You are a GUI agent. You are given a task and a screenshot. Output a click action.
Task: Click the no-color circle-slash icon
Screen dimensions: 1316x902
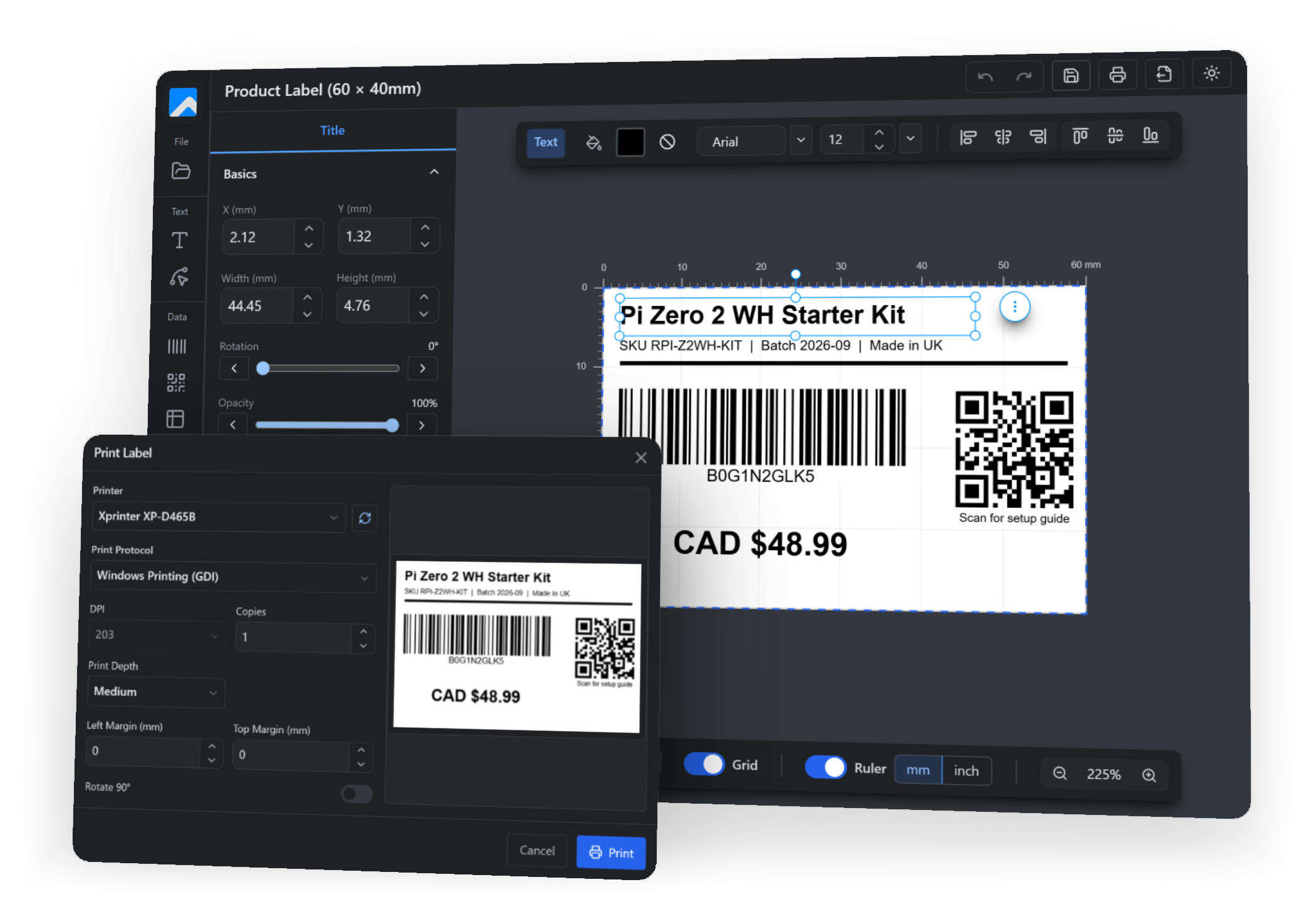pyautogui.click(x=667, y=142)
